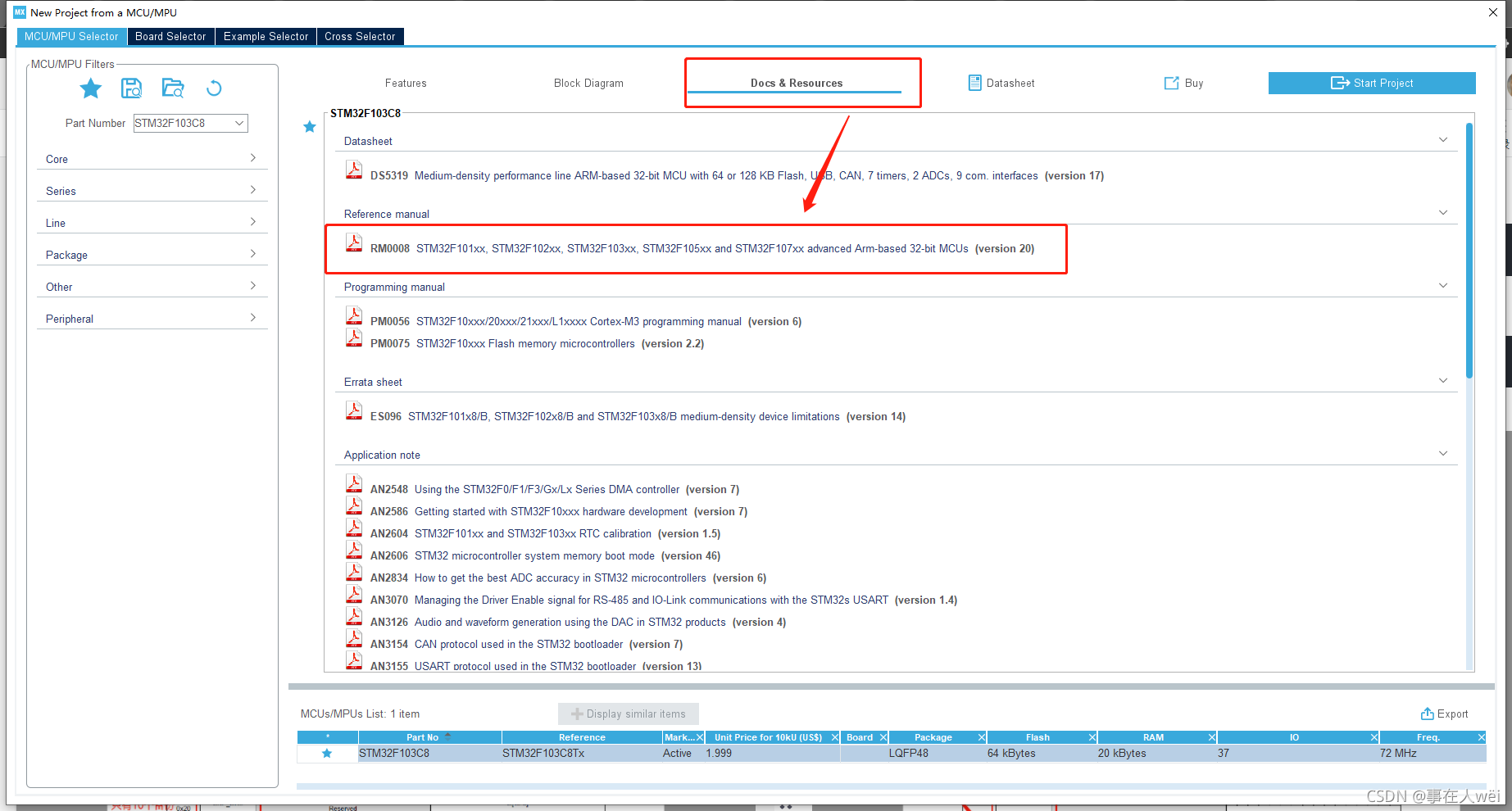Screen dimensions: 1512x811
Task: Open AN3154 CAN protocol PDF icon
Action: coord(354,638)
